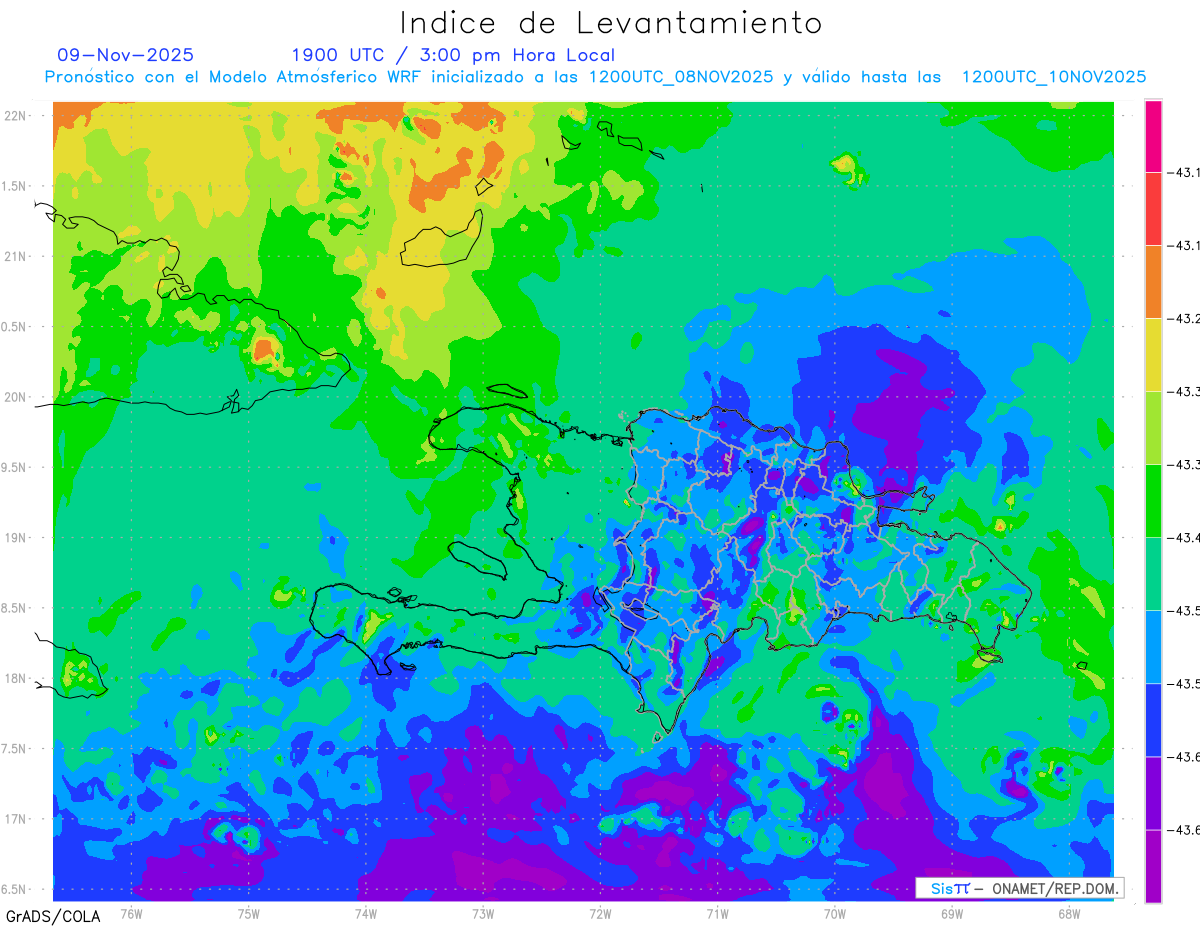Click the '-43.2' legend value
This screenshot has width=1200, height=927.
(1185, 319)
